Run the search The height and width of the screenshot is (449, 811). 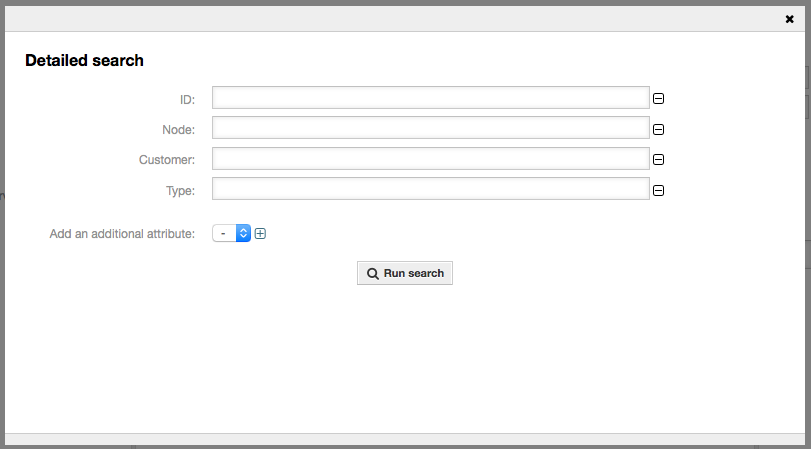[x=405, y=273]
